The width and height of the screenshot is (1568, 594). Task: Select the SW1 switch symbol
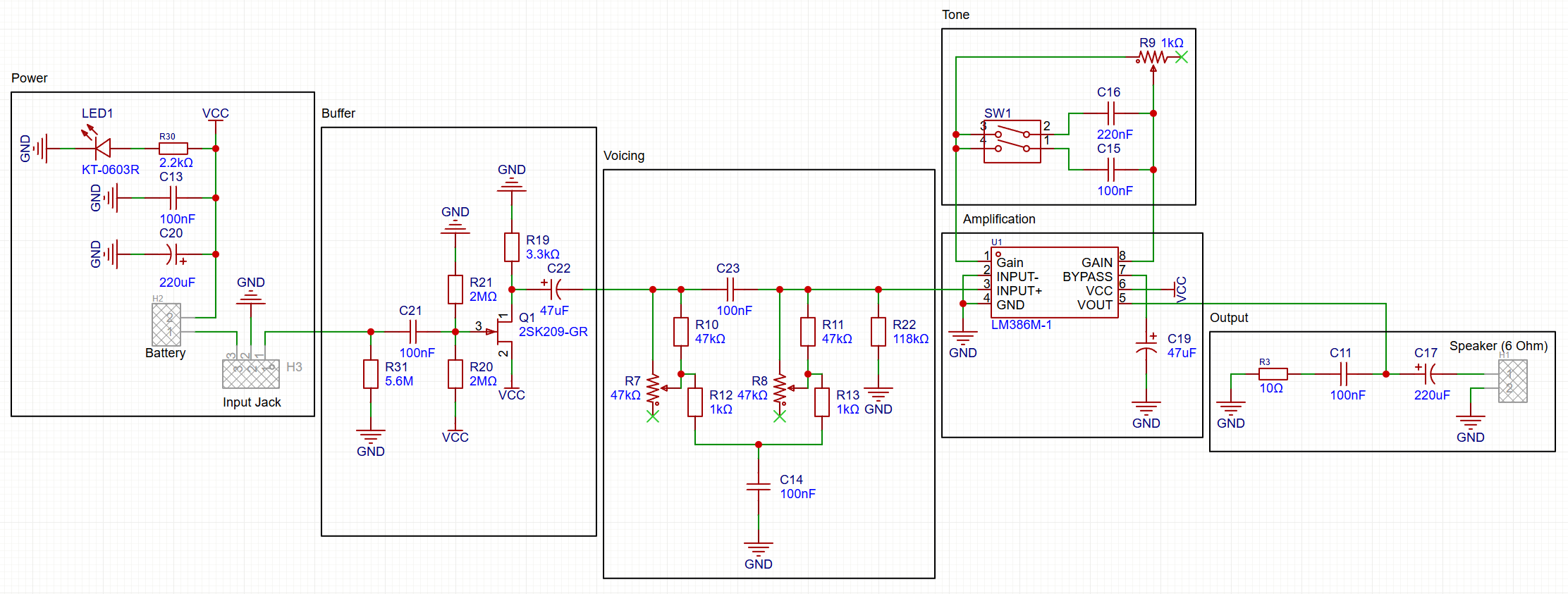(x=1012, y=142)
